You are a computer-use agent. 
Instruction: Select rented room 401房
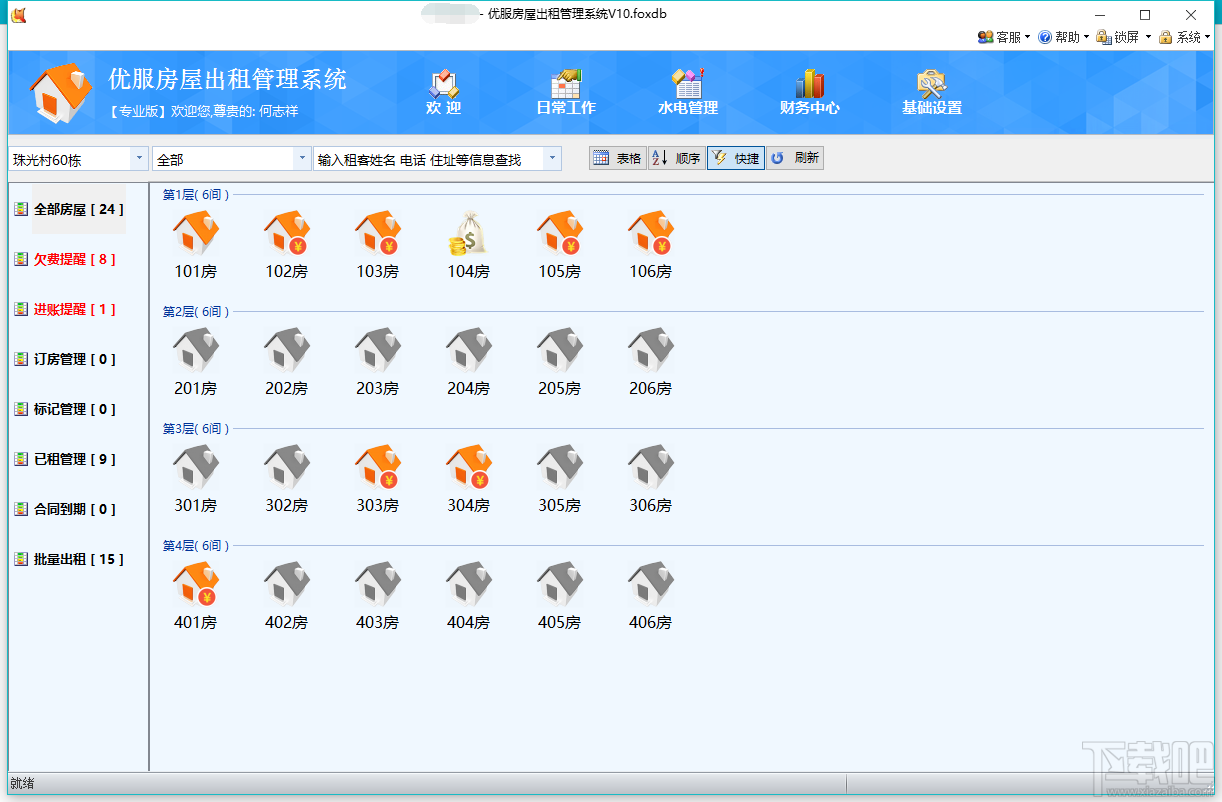click(195, 584)
